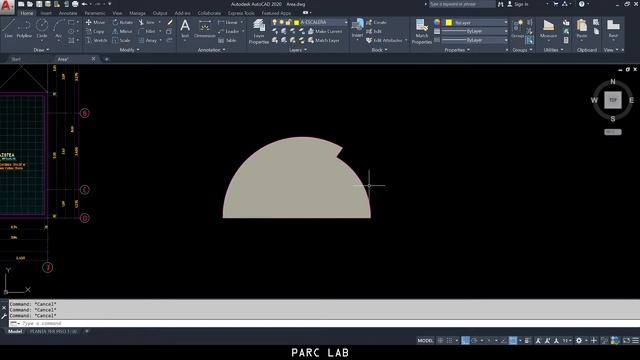Click Match Properties tool

click(x=422, y=31)
